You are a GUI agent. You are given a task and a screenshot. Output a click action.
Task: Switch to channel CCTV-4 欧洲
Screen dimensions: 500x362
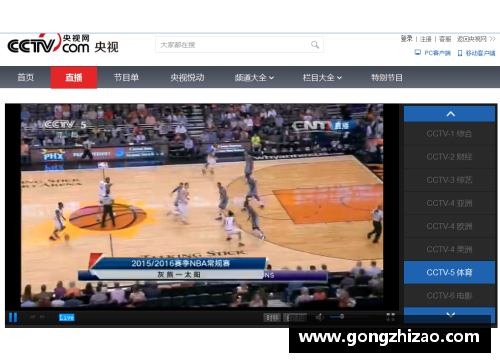[x=449, y=226]
